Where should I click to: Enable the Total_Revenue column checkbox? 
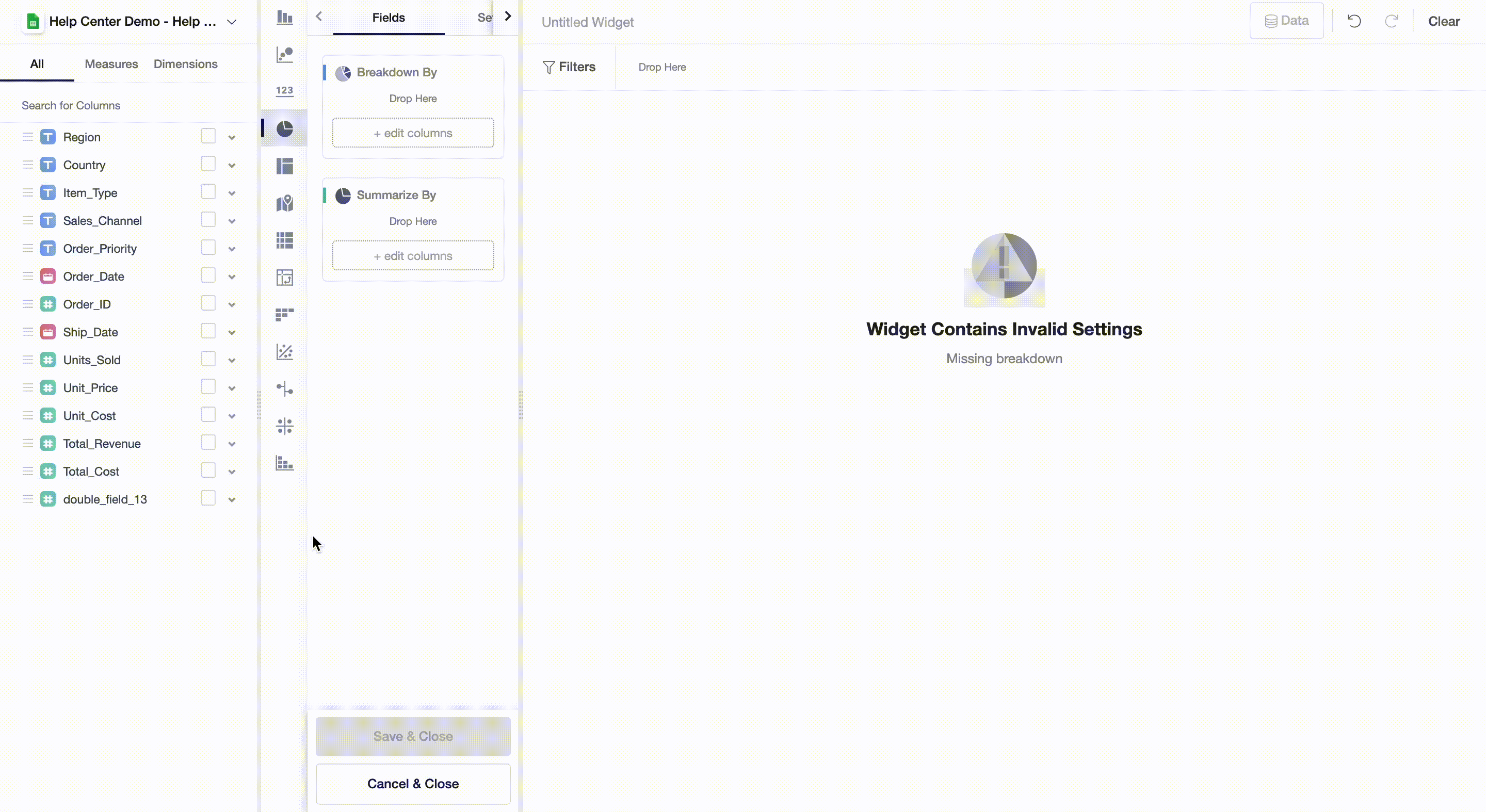pos(208,443)
